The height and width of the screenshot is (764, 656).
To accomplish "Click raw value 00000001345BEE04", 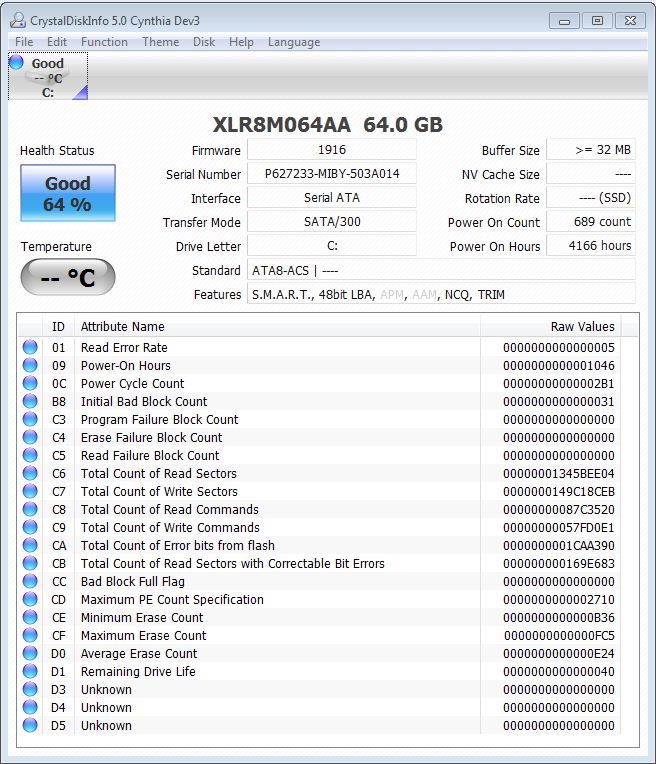I will click(559, 473).
